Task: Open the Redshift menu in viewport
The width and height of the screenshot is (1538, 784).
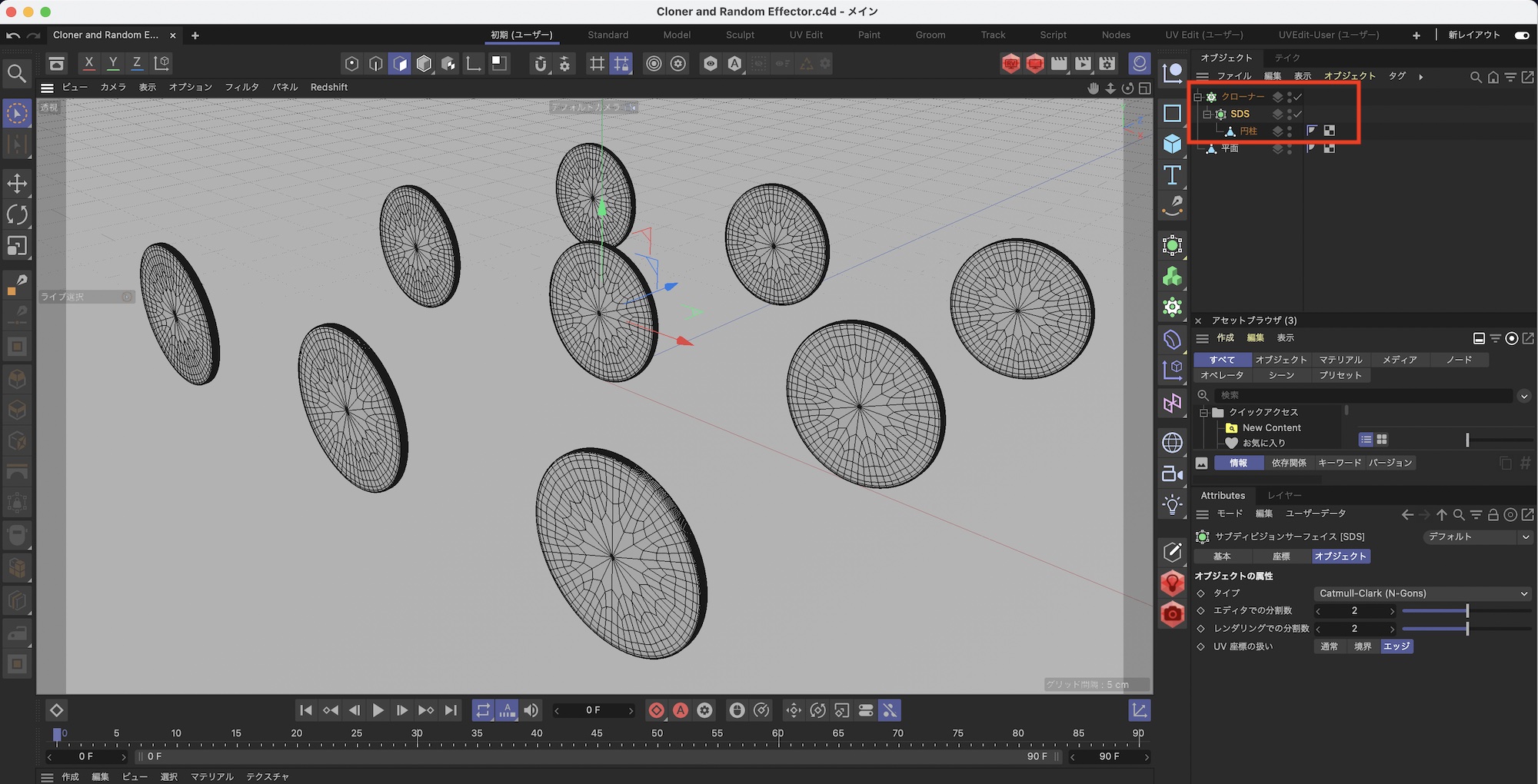Action: 328,88
